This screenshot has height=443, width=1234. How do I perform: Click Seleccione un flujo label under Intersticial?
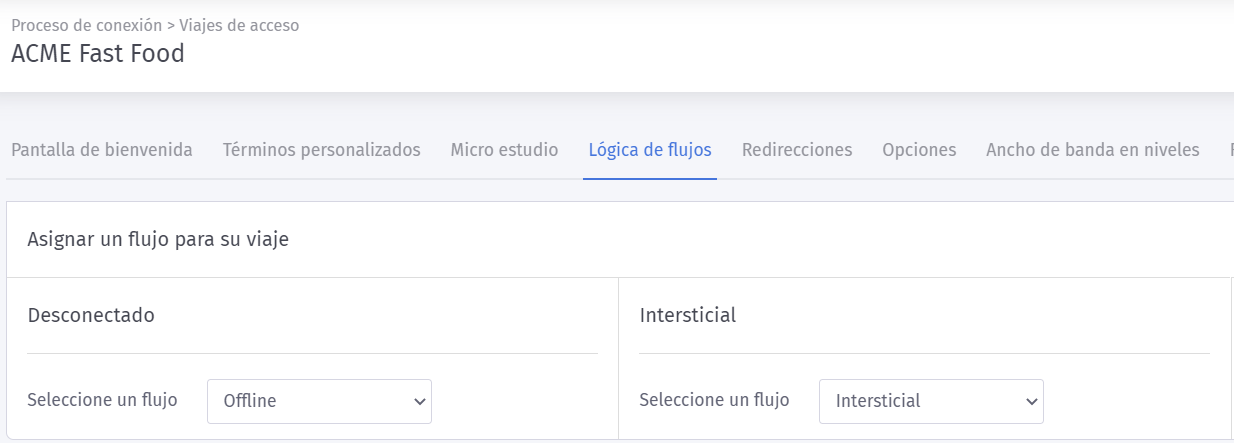coord(714,400)
